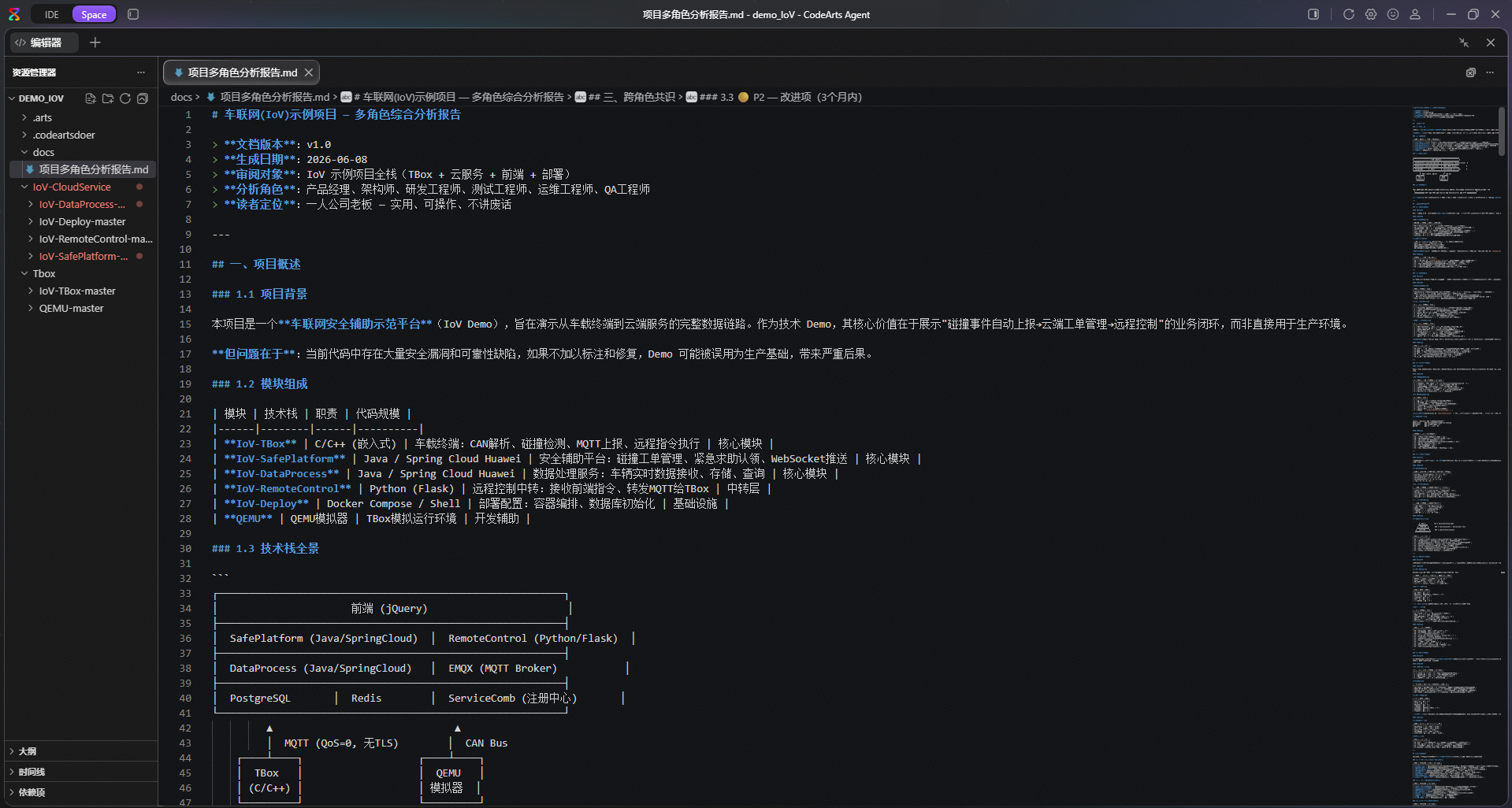Collapse all folders in explorer
This screenshot has width=1512, height=808.
coord(143,98)
